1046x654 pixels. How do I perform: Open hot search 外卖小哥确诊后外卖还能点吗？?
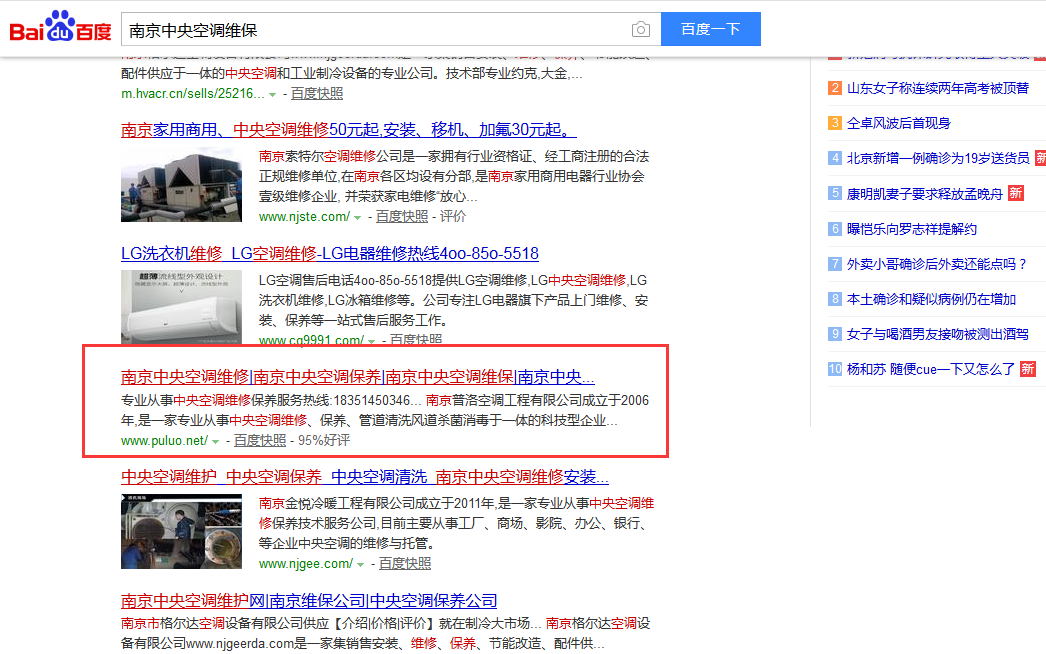pos(937,264)
